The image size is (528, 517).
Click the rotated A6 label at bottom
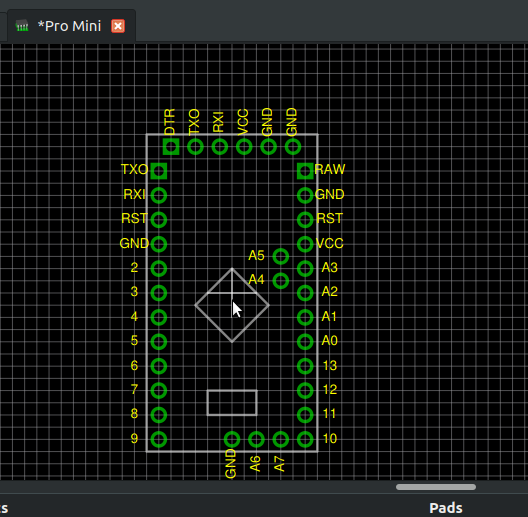click(x=255, y=463)
